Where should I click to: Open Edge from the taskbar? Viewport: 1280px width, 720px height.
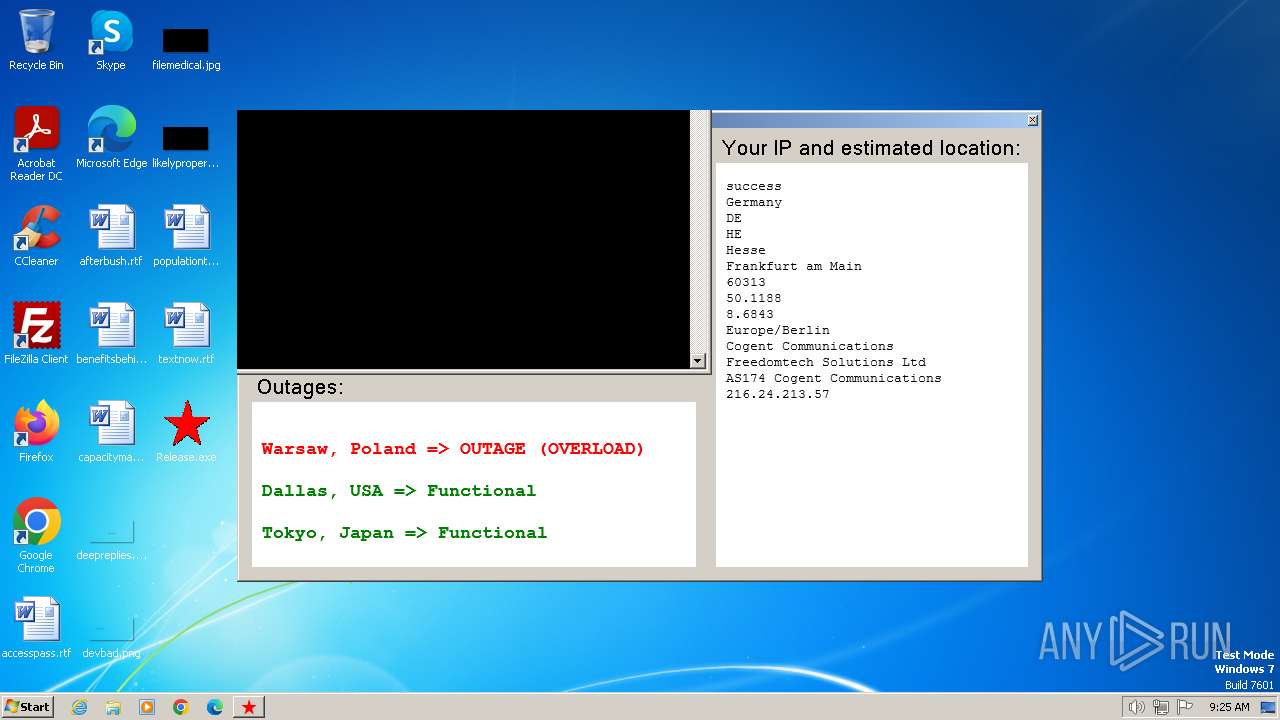(x=215, y=707)
